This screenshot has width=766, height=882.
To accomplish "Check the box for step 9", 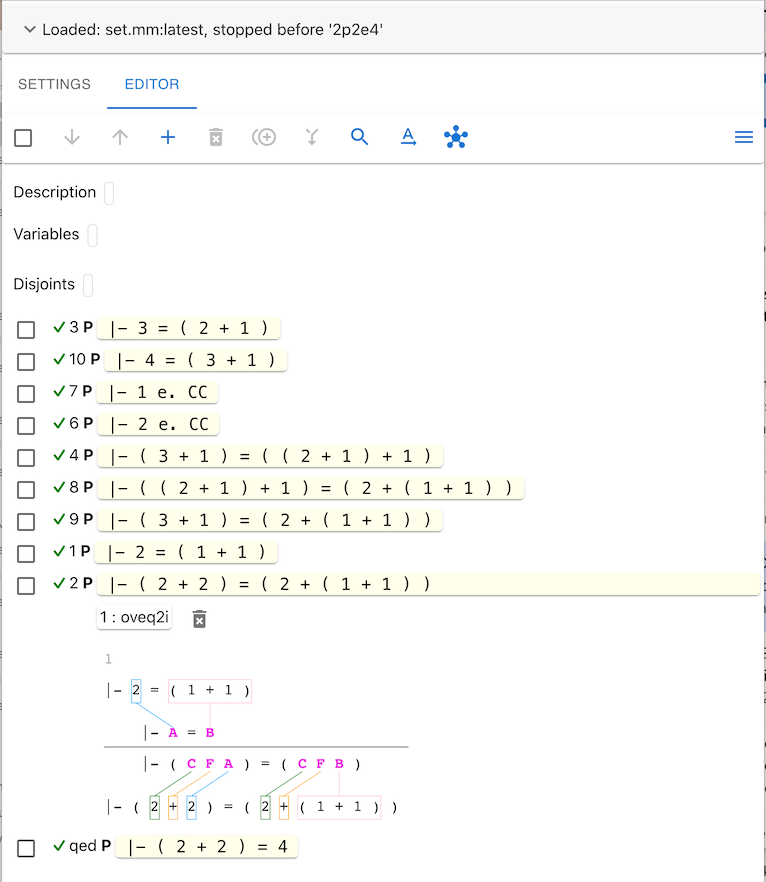I will click(x=26, y=522).
